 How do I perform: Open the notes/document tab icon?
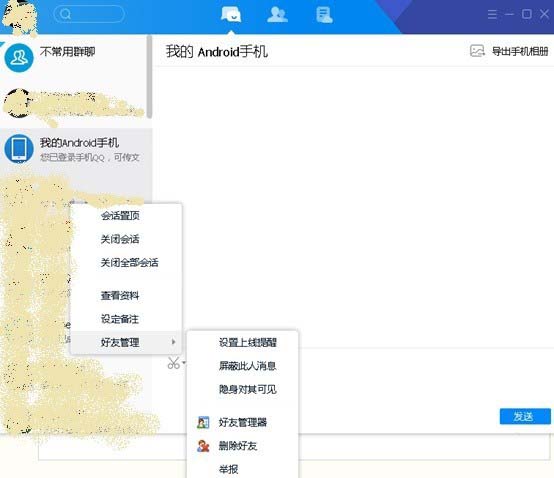(x=324, y=15)
